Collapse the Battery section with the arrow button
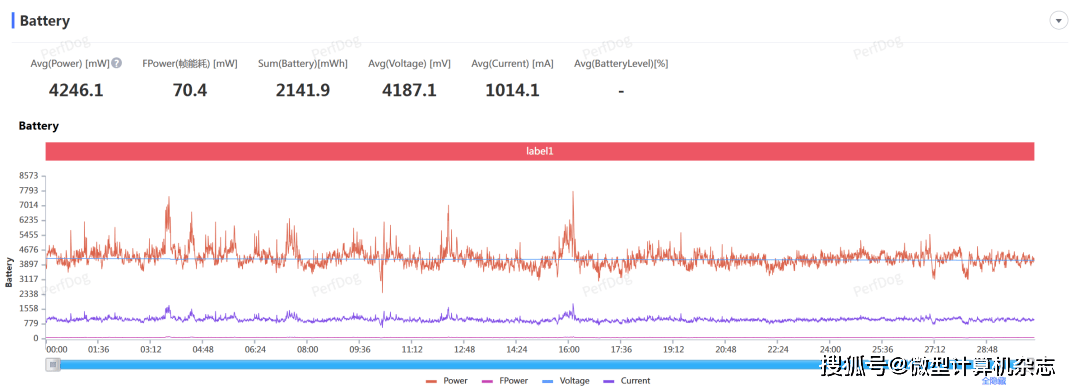Image resolution: width=1080 pixels, height=389 pixels. click(x=1059, y=21)
